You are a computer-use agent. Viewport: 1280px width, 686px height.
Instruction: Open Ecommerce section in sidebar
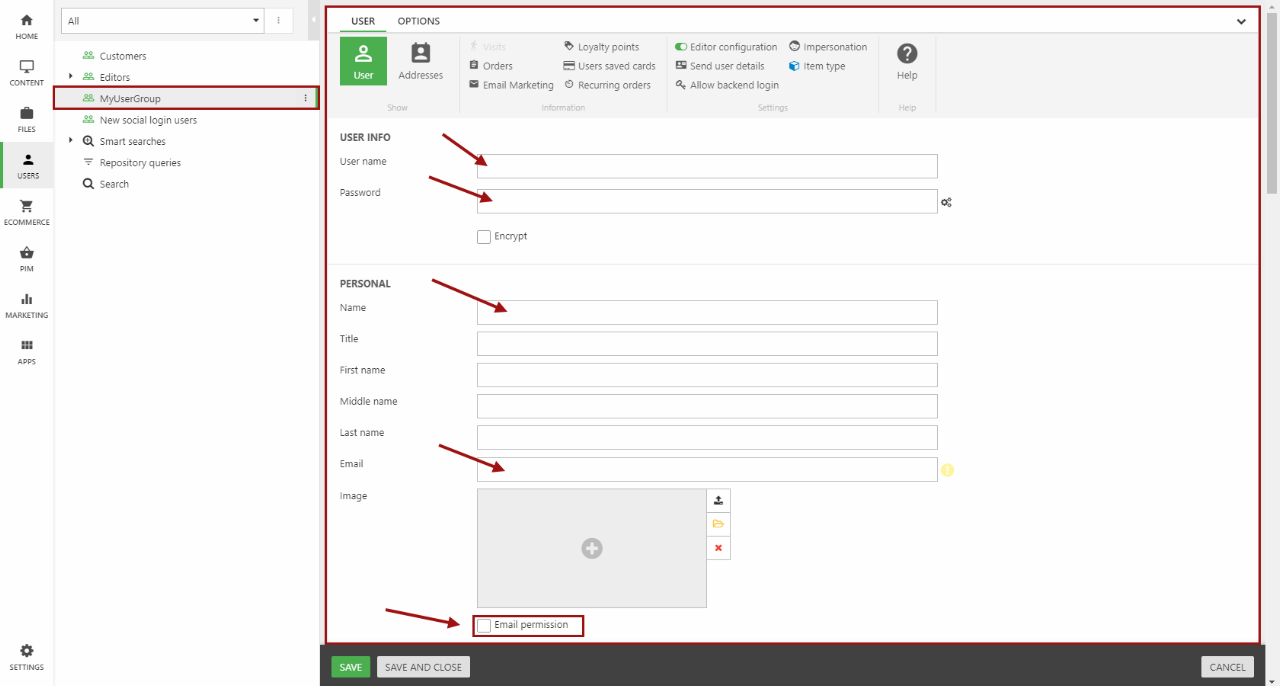click(26, 212)
